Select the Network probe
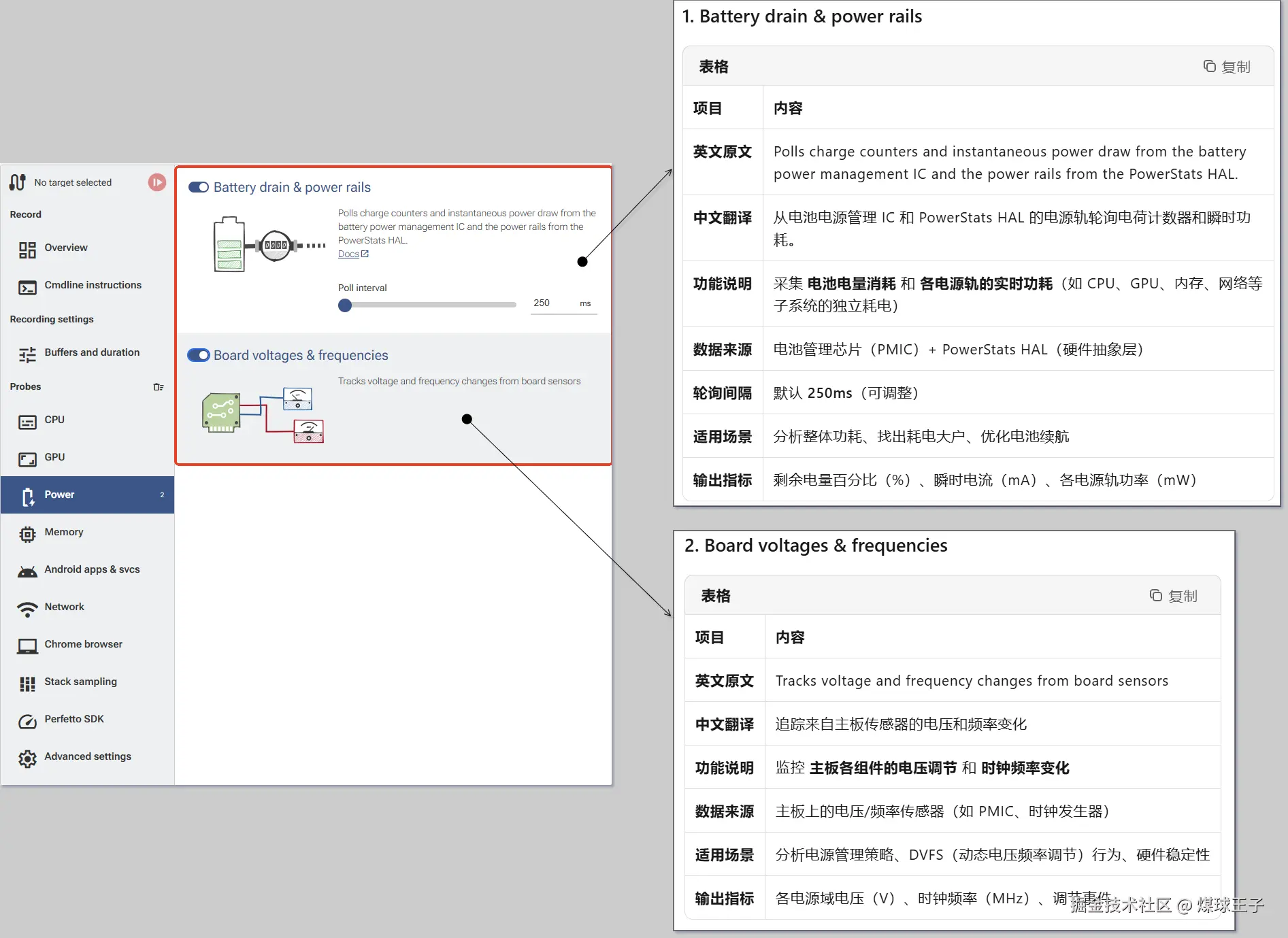 pos(64,606)
